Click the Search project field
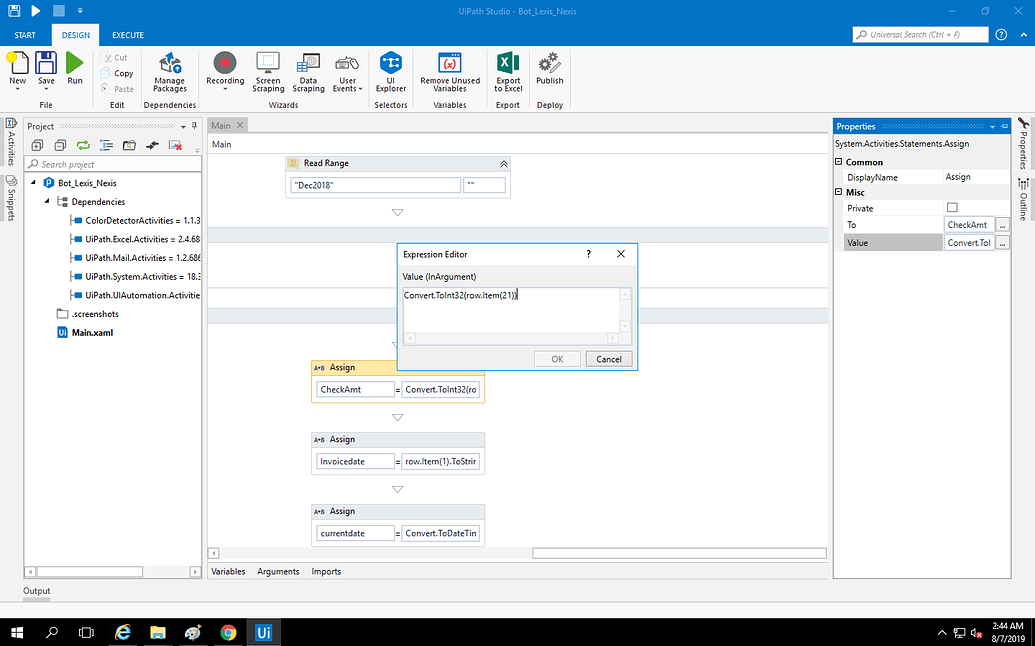The image size is (1035, 646). (x=110, y=164)
